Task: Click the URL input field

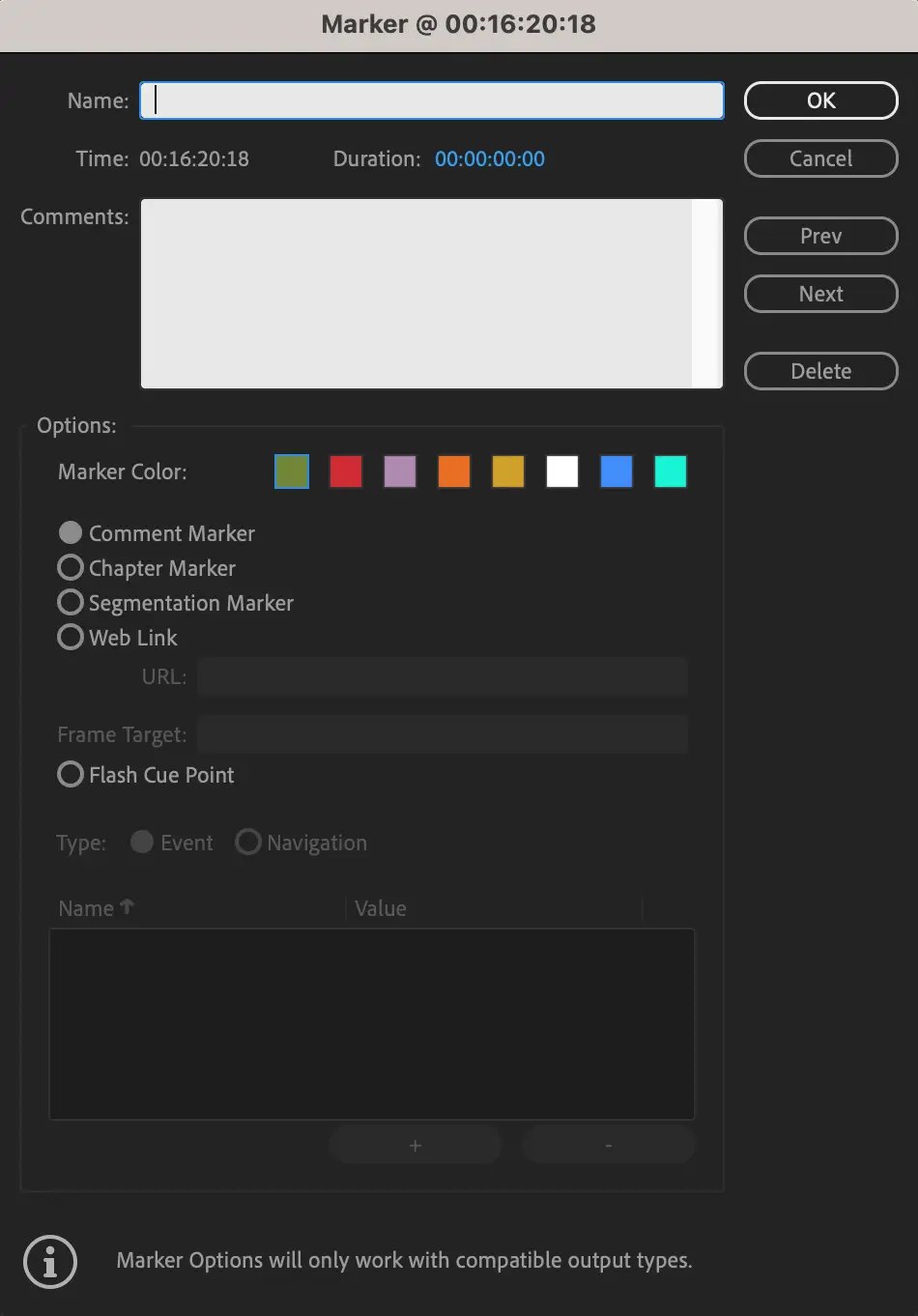Action: (443, 676)
